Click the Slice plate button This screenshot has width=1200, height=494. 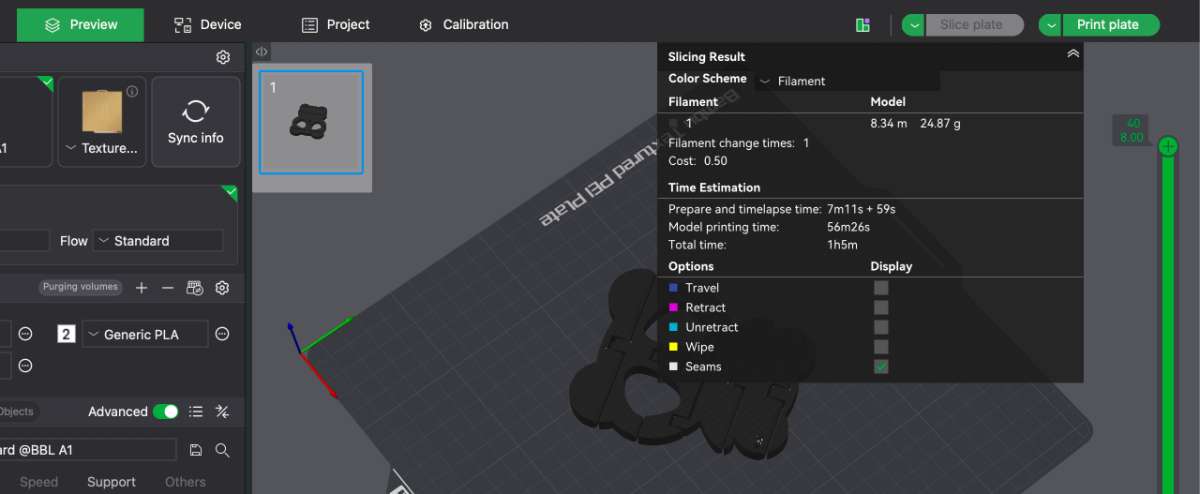pos(974,25)
